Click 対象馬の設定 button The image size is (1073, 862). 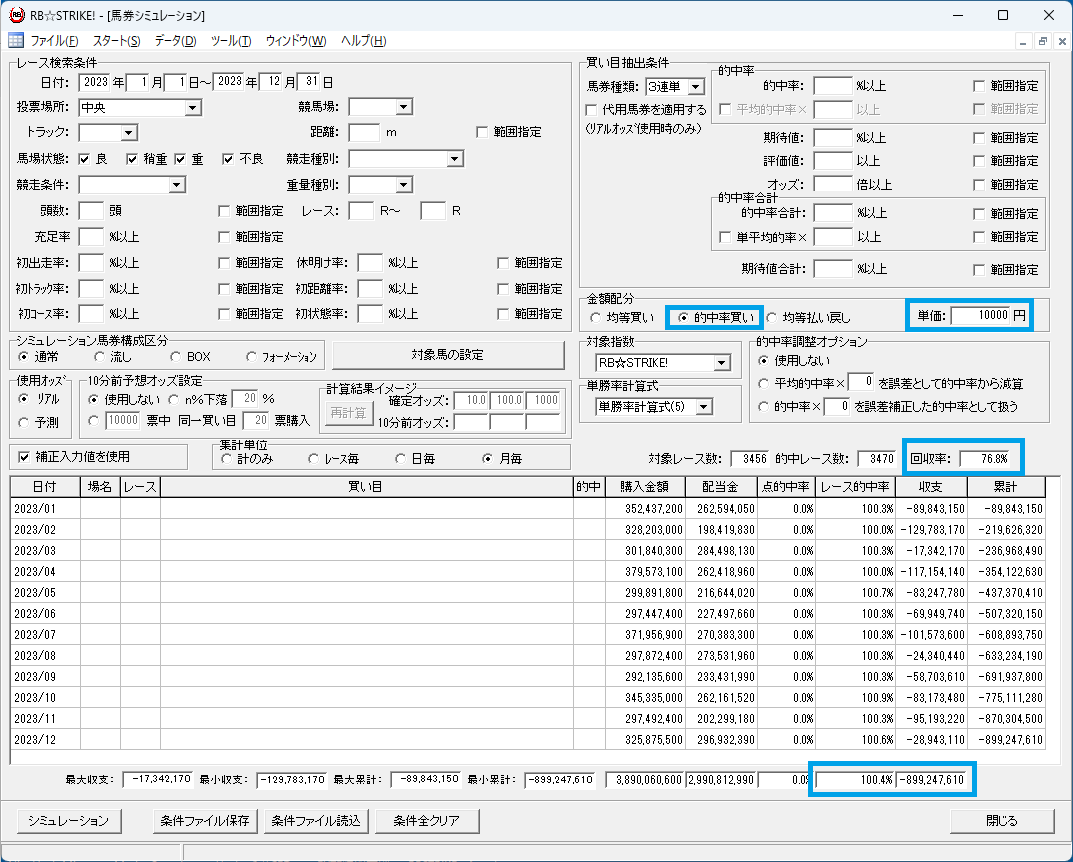[x=448, y=355]
